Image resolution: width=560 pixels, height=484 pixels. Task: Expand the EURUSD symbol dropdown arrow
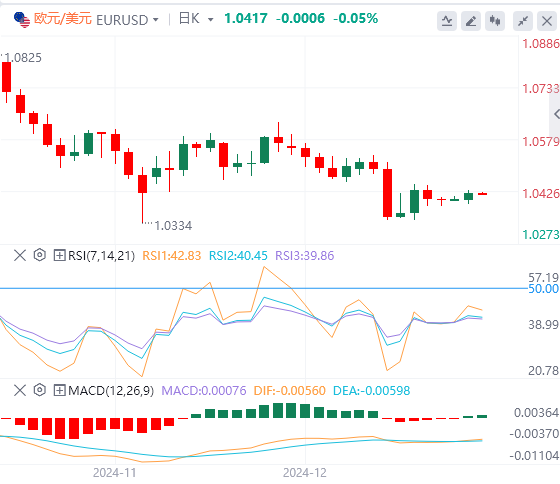click(x=156, y=20)
